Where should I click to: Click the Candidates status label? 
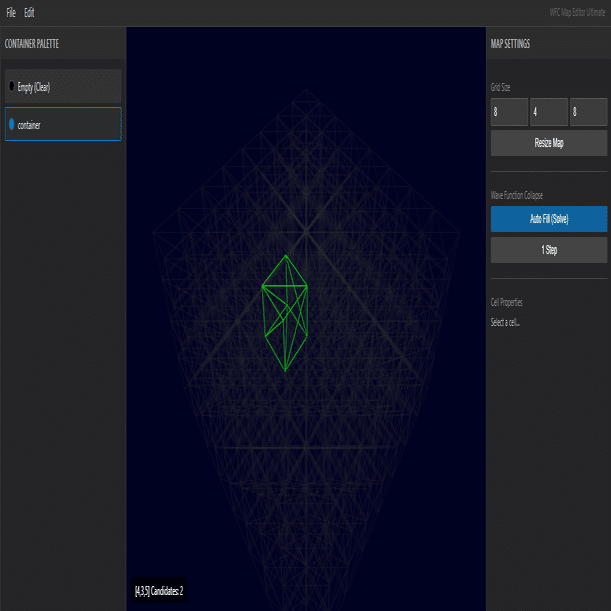[159, 591]
